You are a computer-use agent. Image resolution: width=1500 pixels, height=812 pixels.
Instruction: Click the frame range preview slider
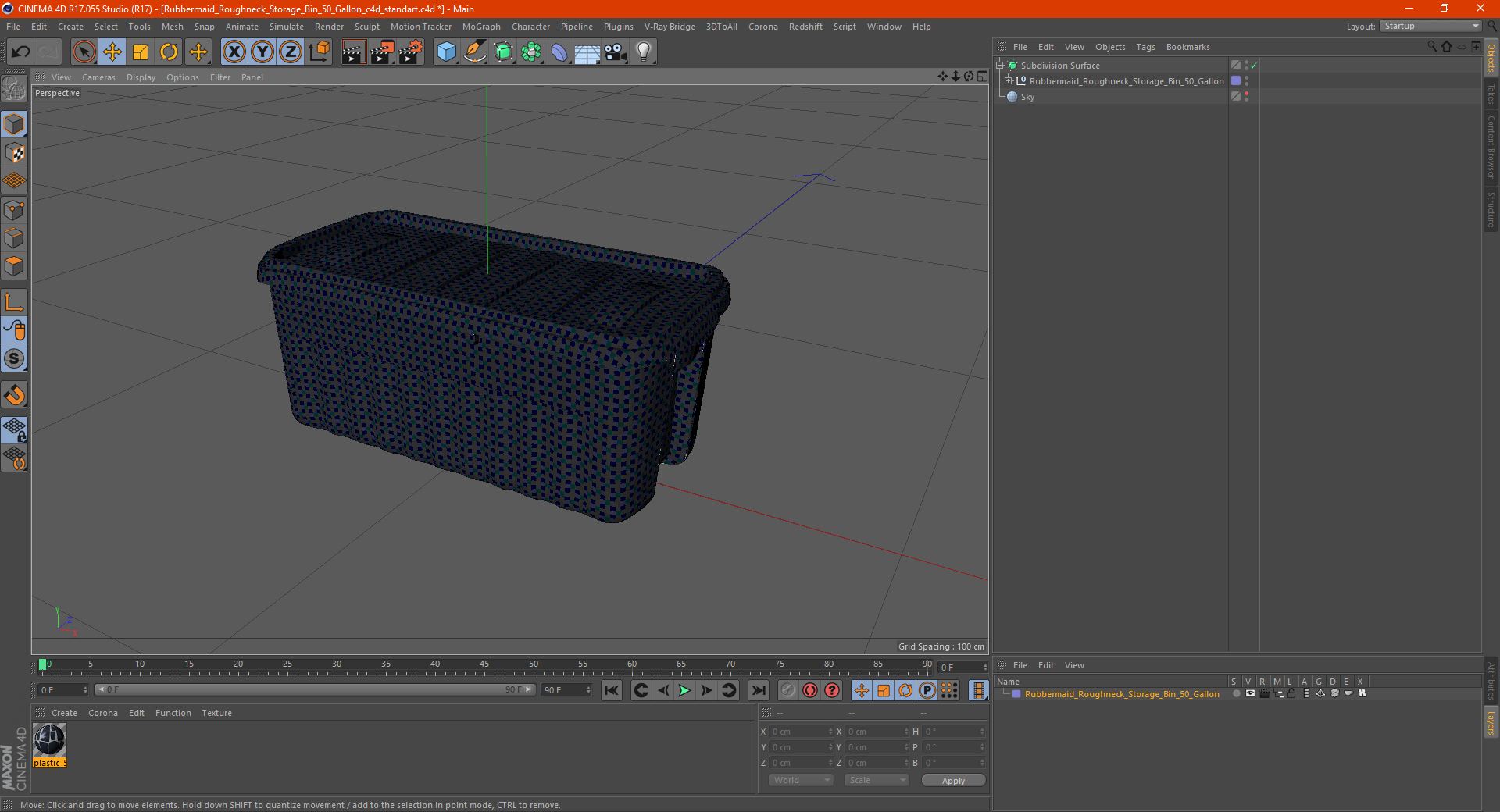point(315,689)
